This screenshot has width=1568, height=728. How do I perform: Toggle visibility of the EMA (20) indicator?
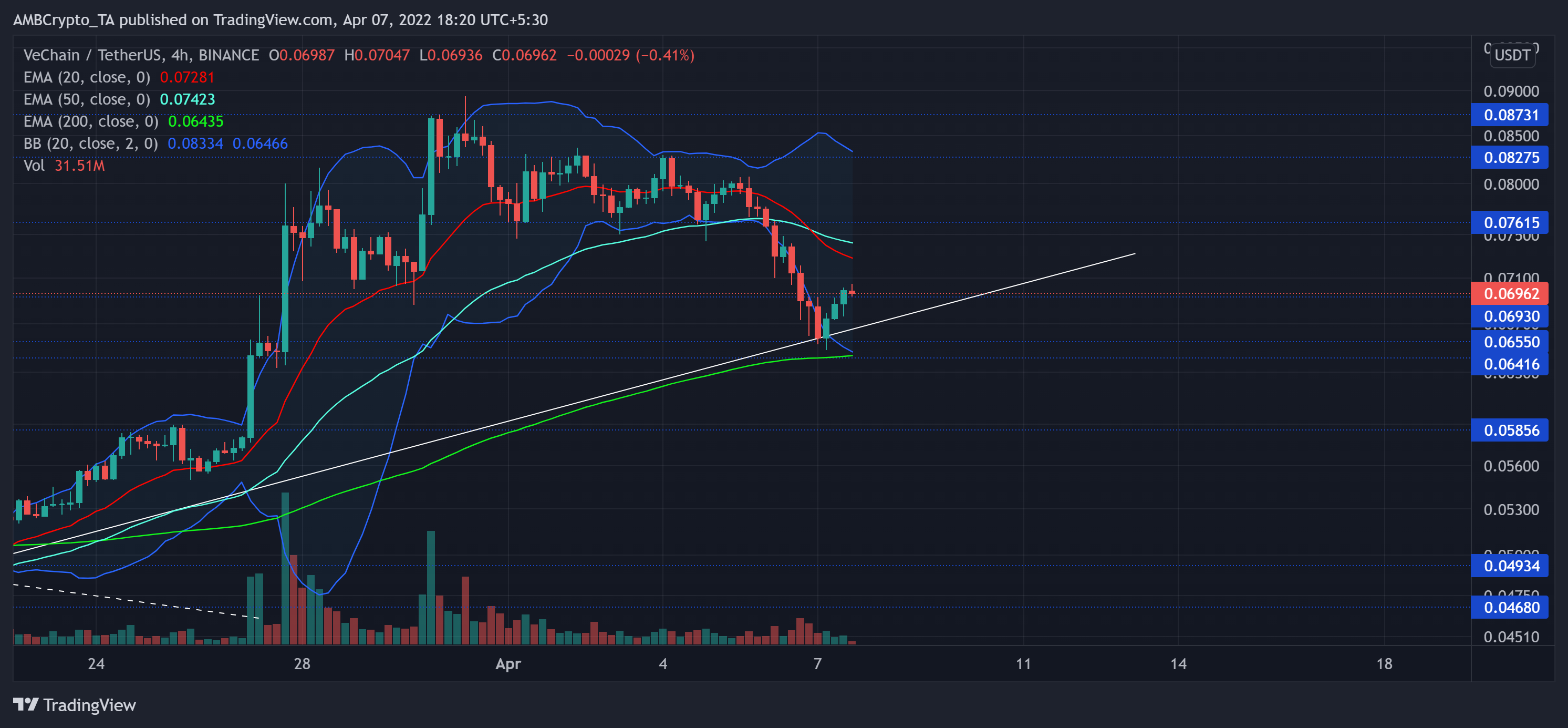[x=85, y=77]
